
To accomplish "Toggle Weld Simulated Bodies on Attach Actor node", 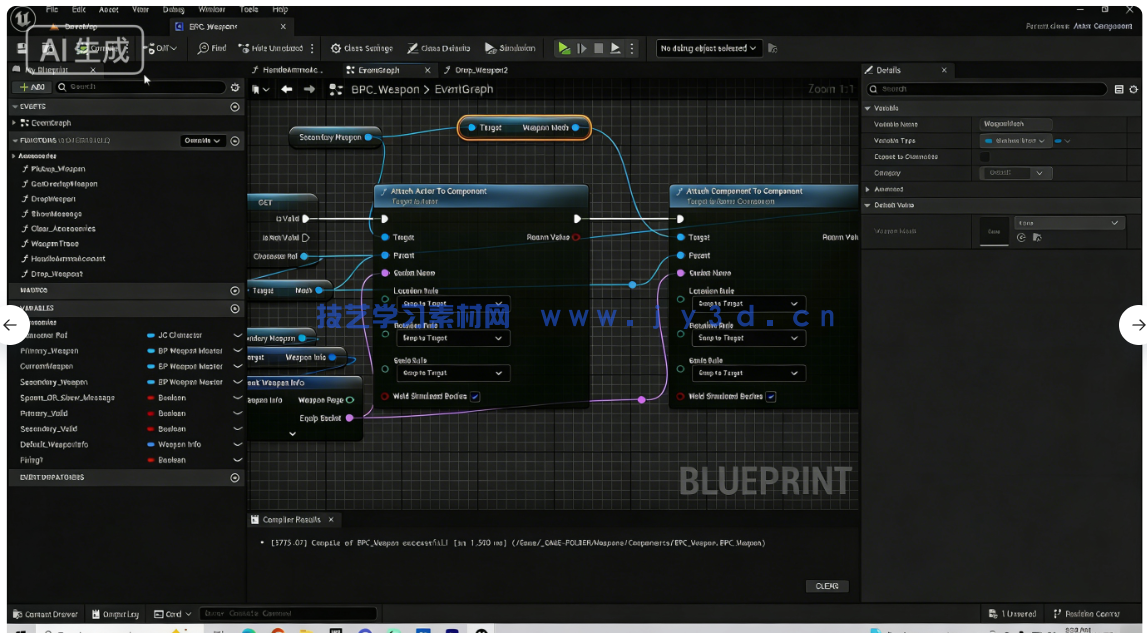I will click(x=475, y=397).
